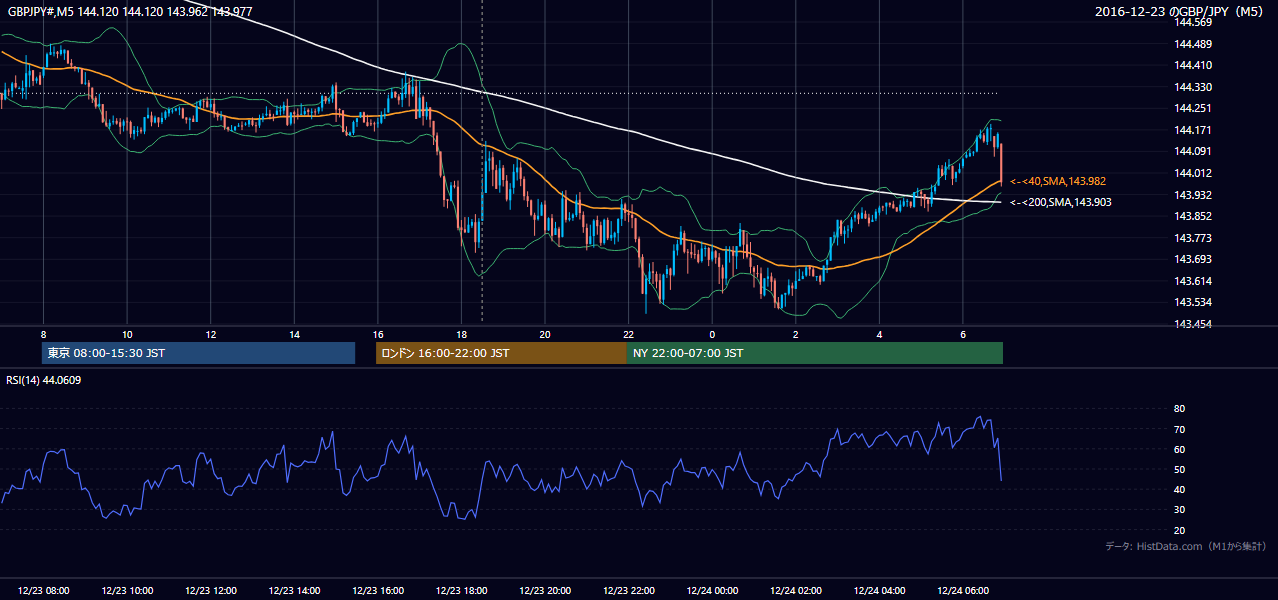The height and width of the screenshot is (600, 1278).
Task: Click the 12/23 10:00 time label
Action: click(127, 591)
